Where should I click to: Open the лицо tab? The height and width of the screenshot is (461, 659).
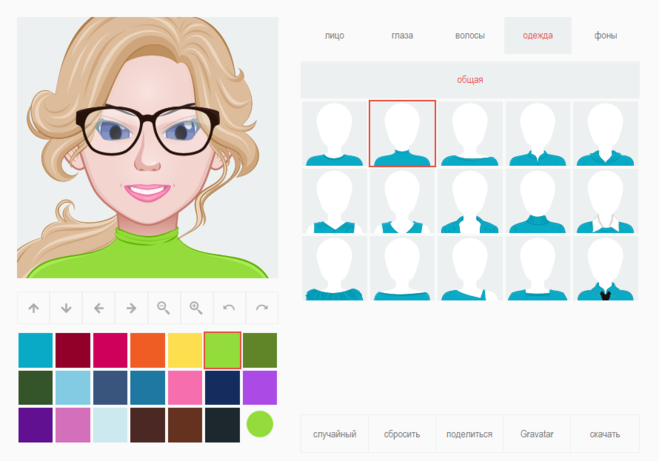pyautogui.click(x=334, y=36)
